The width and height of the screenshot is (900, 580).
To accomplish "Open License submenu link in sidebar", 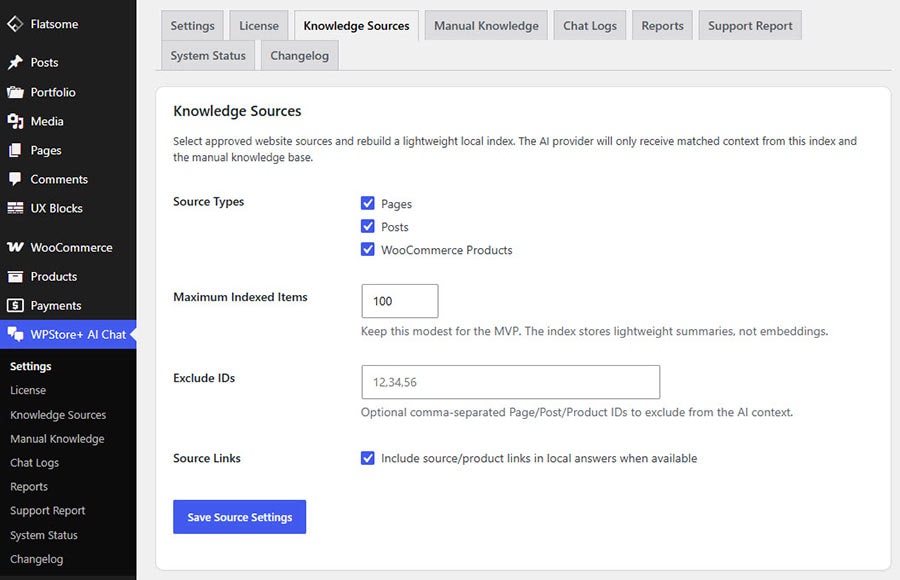I will point(28,390).
